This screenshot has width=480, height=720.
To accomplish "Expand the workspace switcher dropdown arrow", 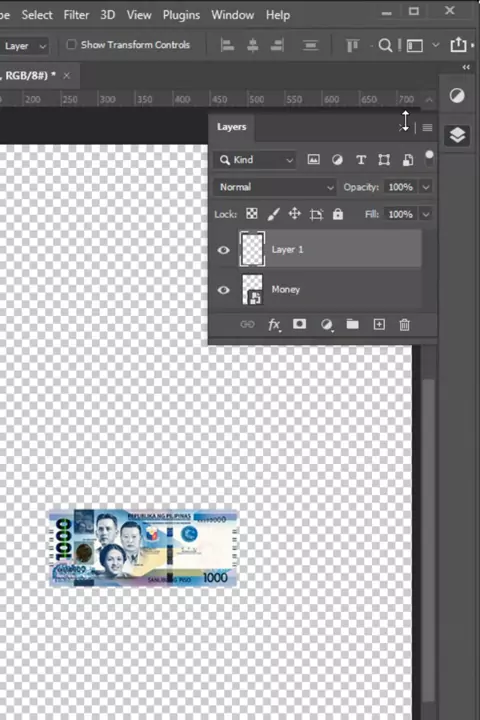I will pyautogui.click(x=436, y=45).
